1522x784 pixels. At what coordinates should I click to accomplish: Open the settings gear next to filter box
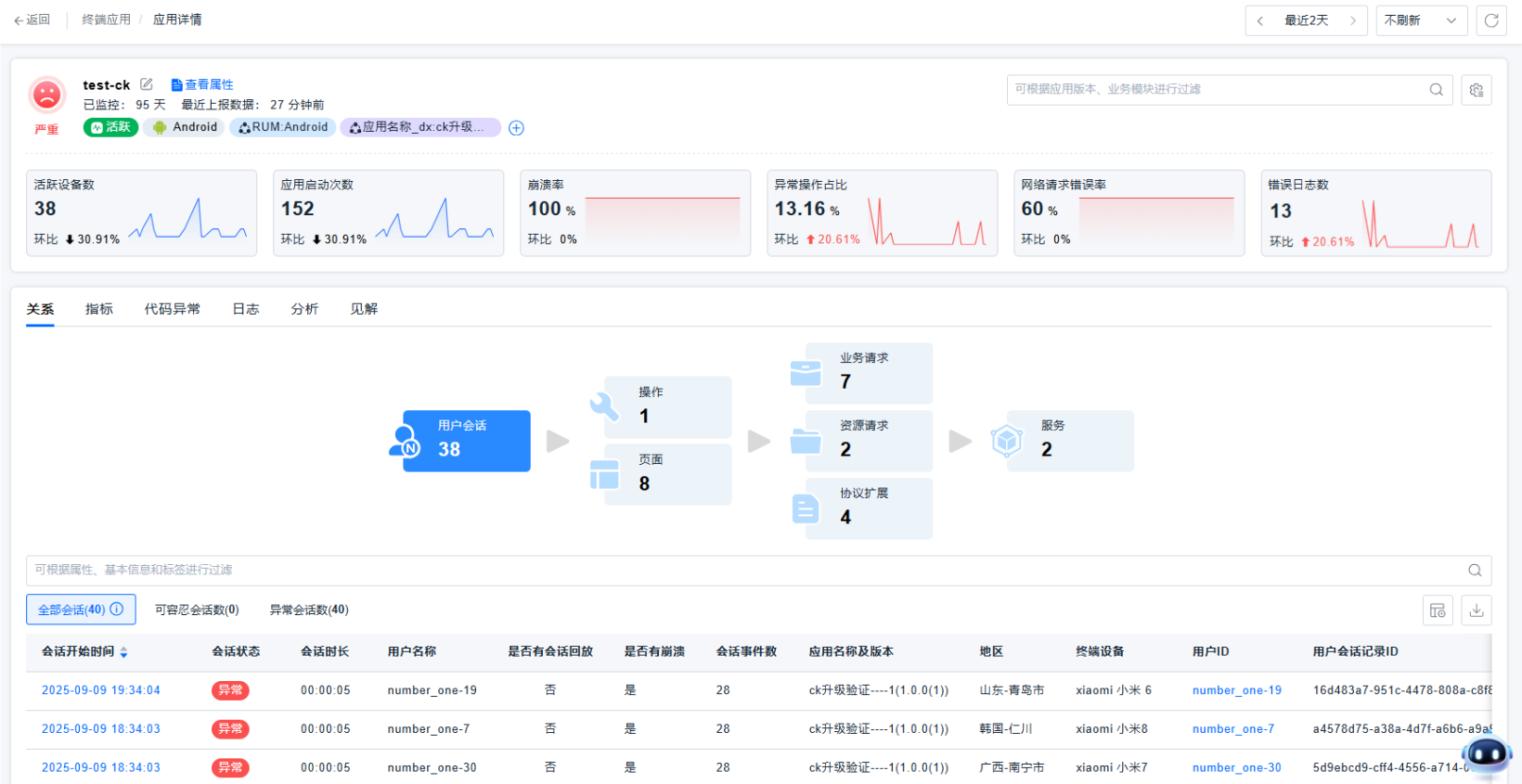(1477, 90)
